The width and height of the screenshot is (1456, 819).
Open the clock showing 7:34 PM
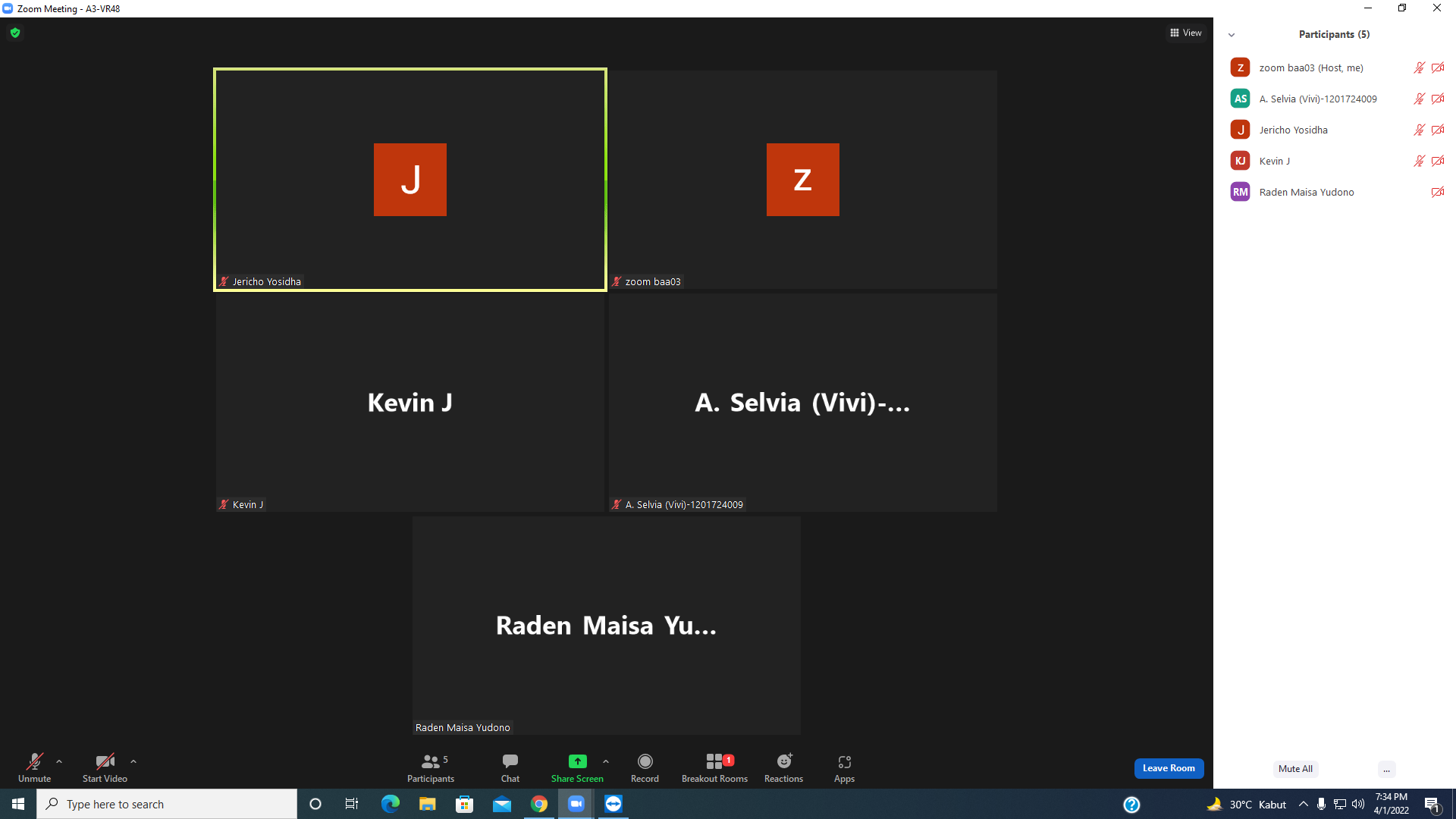[x=1392, y=804]
